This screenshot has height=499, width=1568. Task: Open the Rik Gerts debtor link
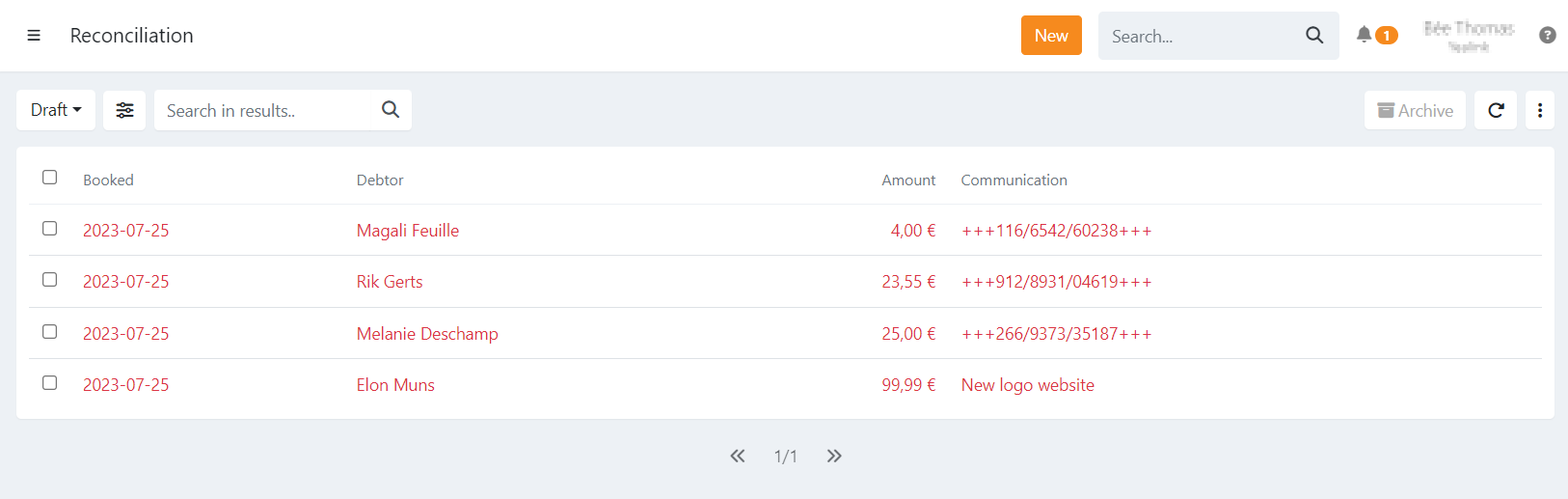(x=390, y=282)
